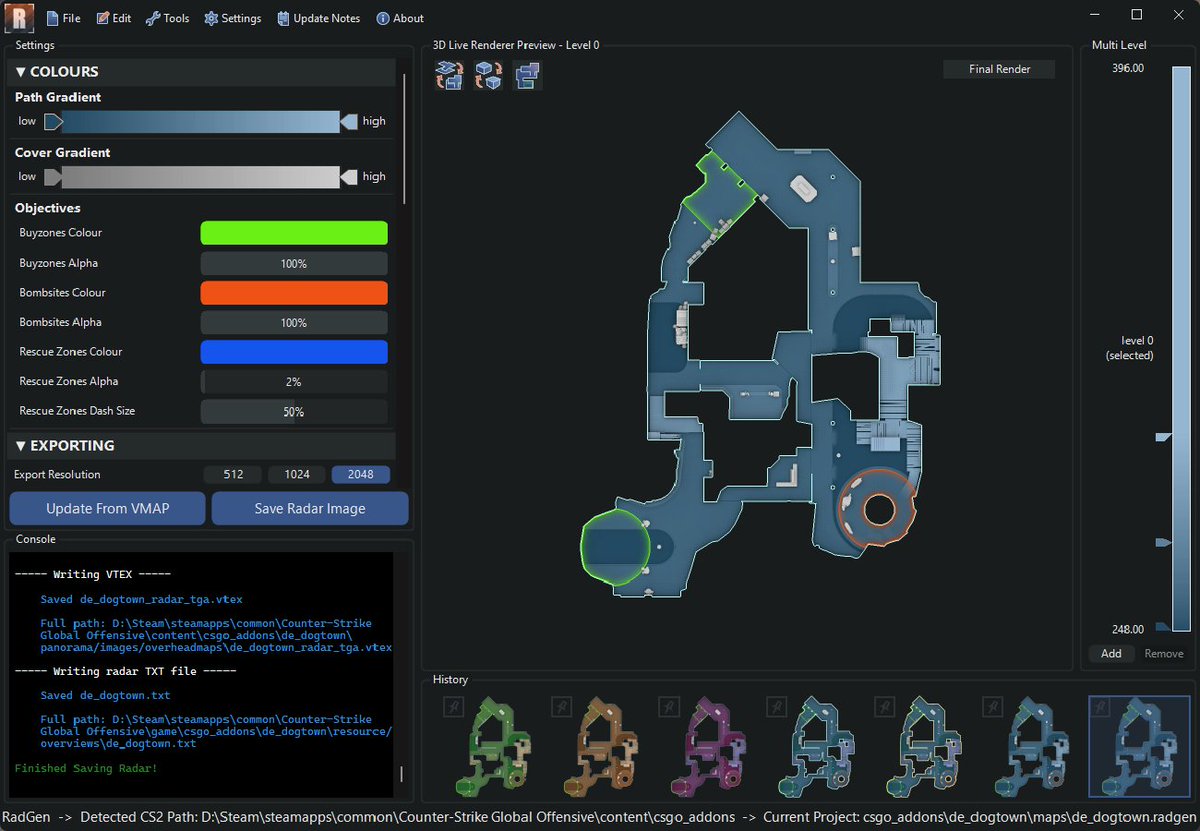Open the File menu
Viewport: 1200px width, 831px height.
point(63,18)
